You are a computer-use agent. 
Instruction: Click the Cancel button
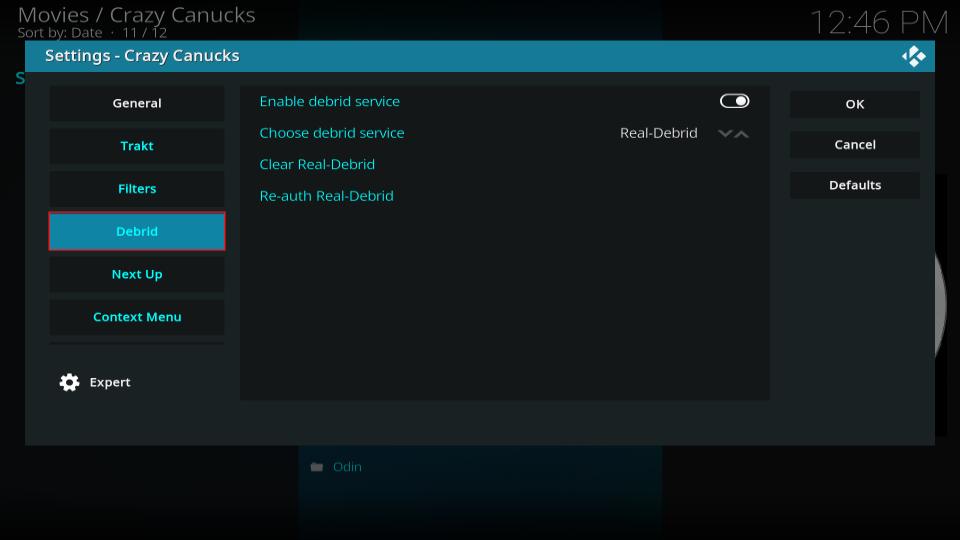pos(855,144)
